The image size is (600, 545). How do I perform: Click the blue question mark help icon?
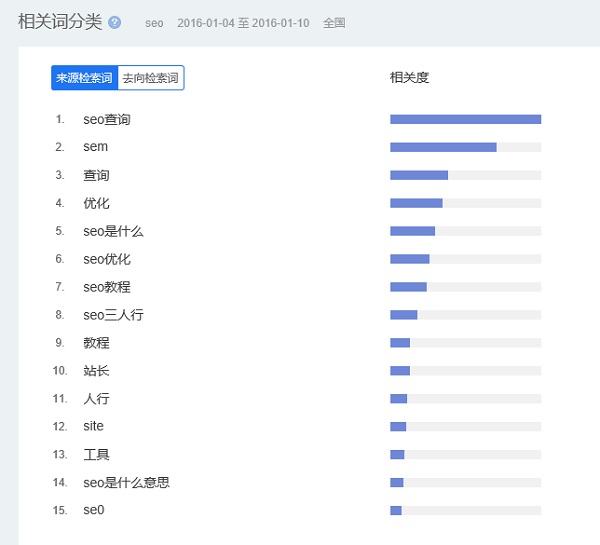(x=114, y=23)
